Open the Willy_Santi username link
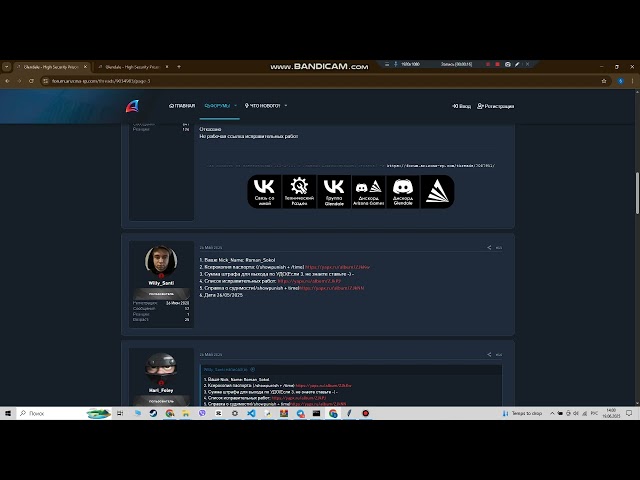 click(x=161, y=283)
